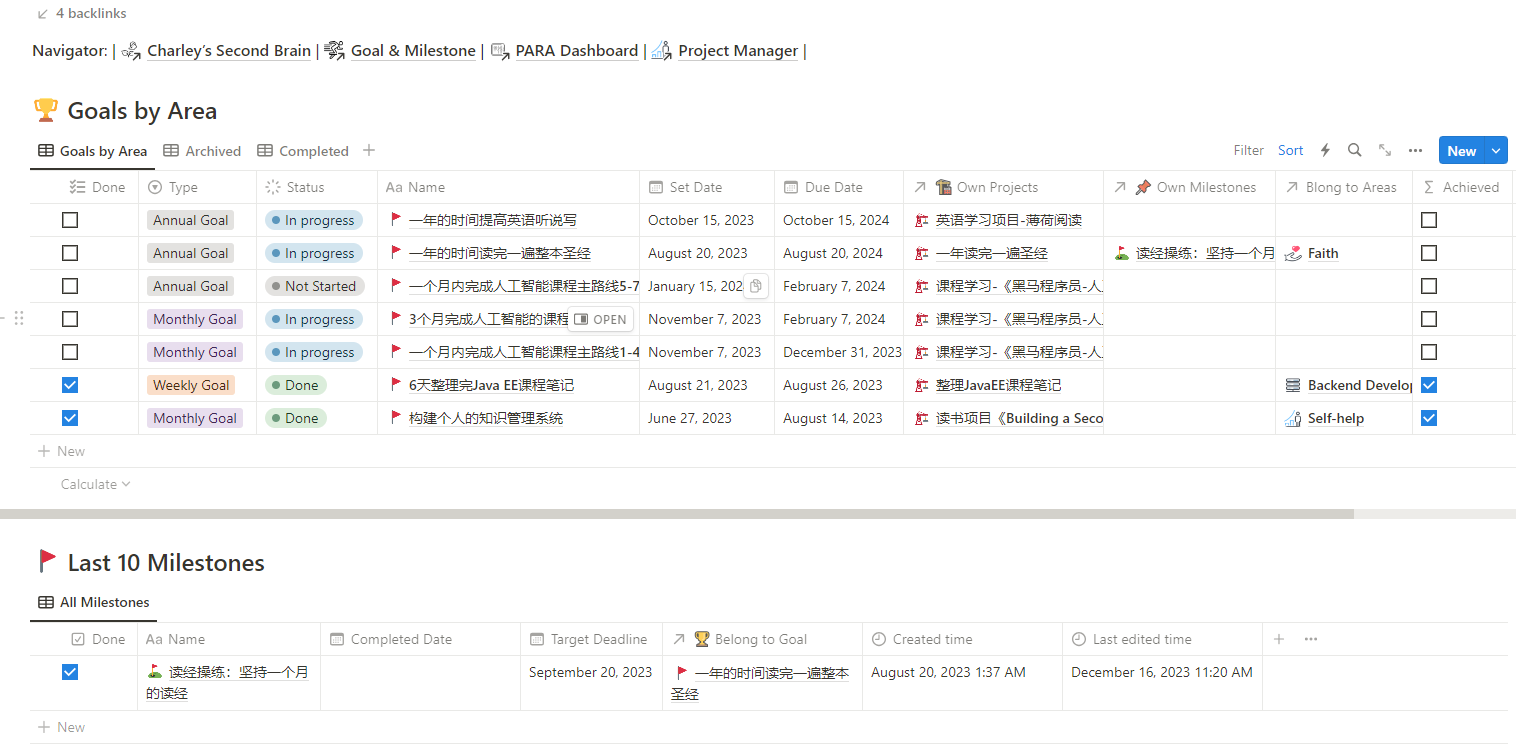Viewport: 1516px width, 755px height.
Task: Switch to the Completed tab
Action: [303, 151]
